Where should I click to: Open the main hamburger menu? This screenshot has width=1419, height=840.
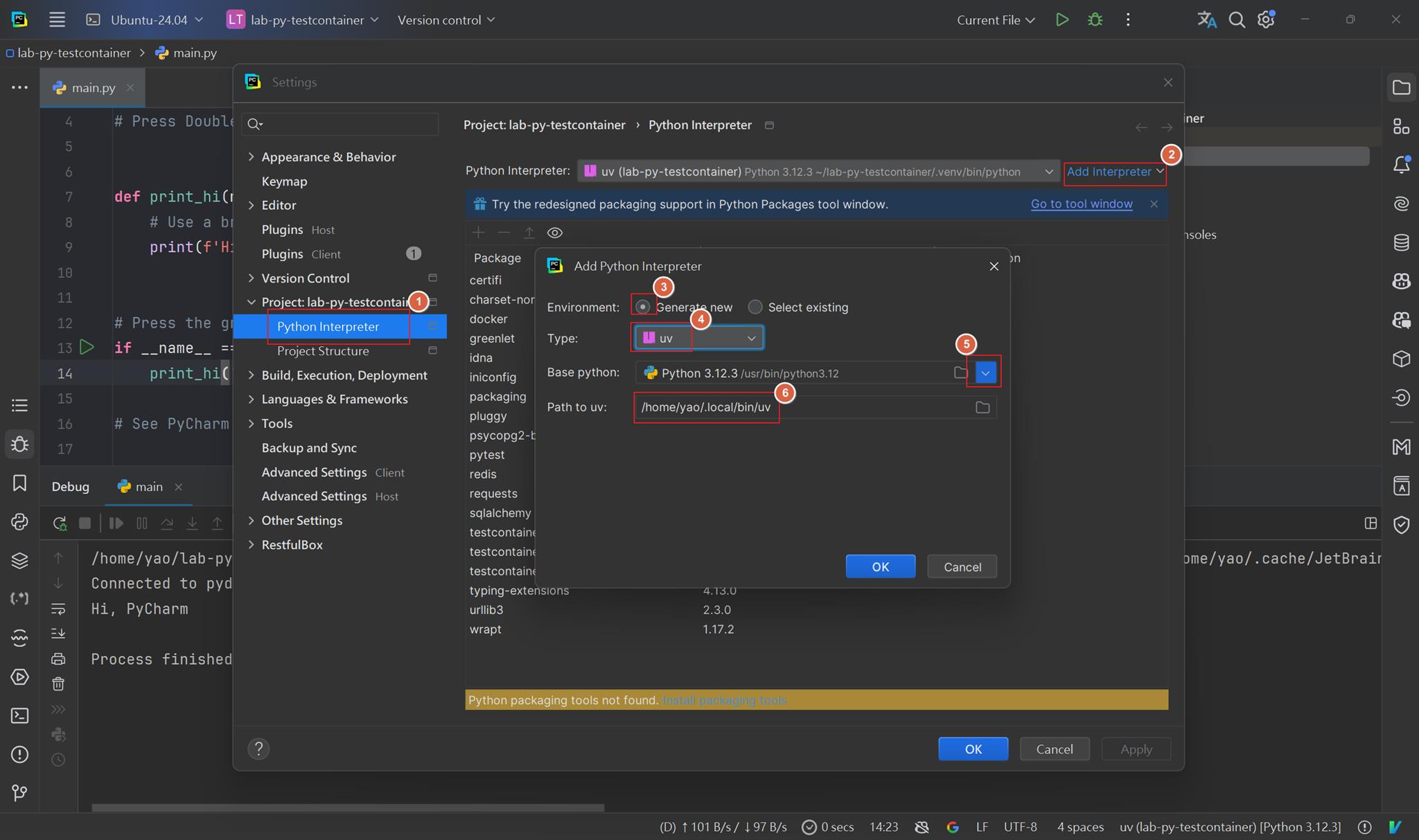pos(57,19)
